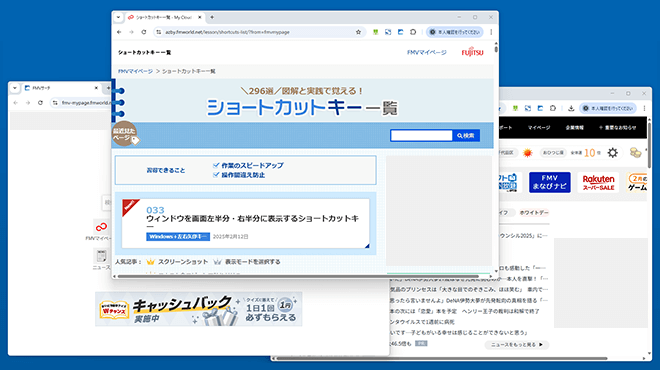The image size is (660, 370).
Task: Click profile verification chip in right window
Action: (608, 109)
